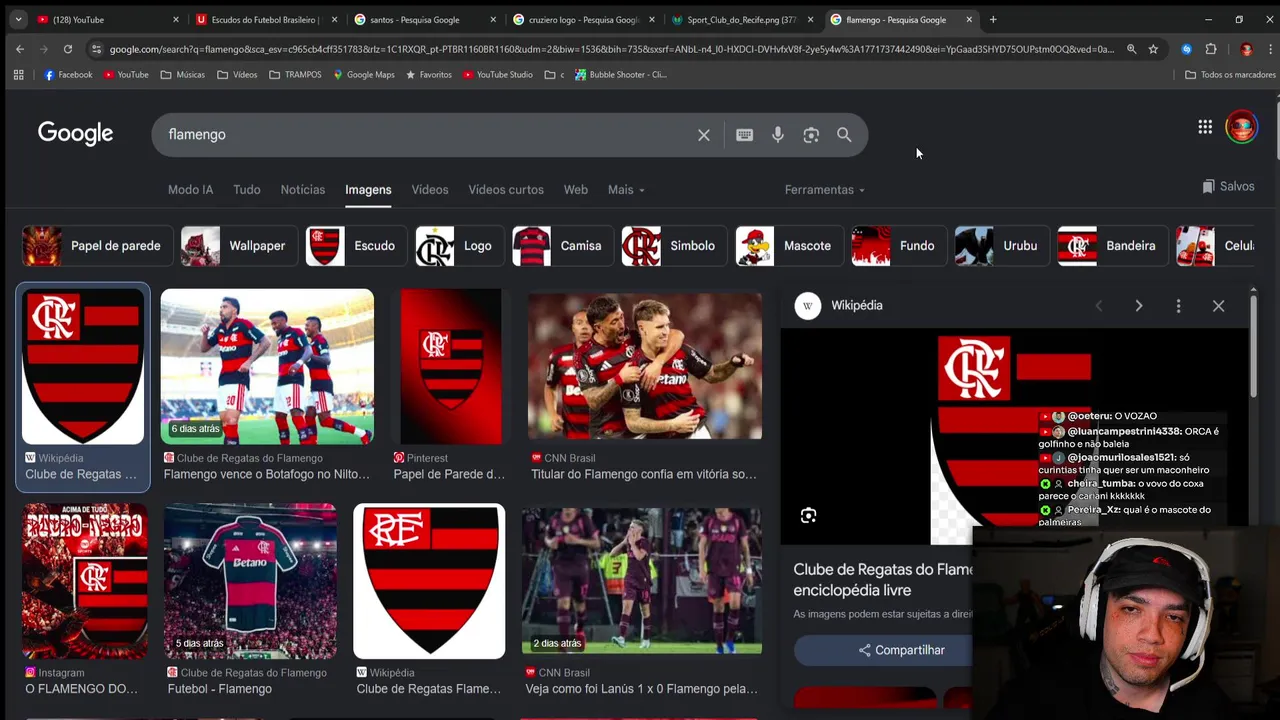This screenshot has width=1280, height=720.
Task: Open the CNN Brasil Titular do Flamengo image
Action: [x=645, y=366]
